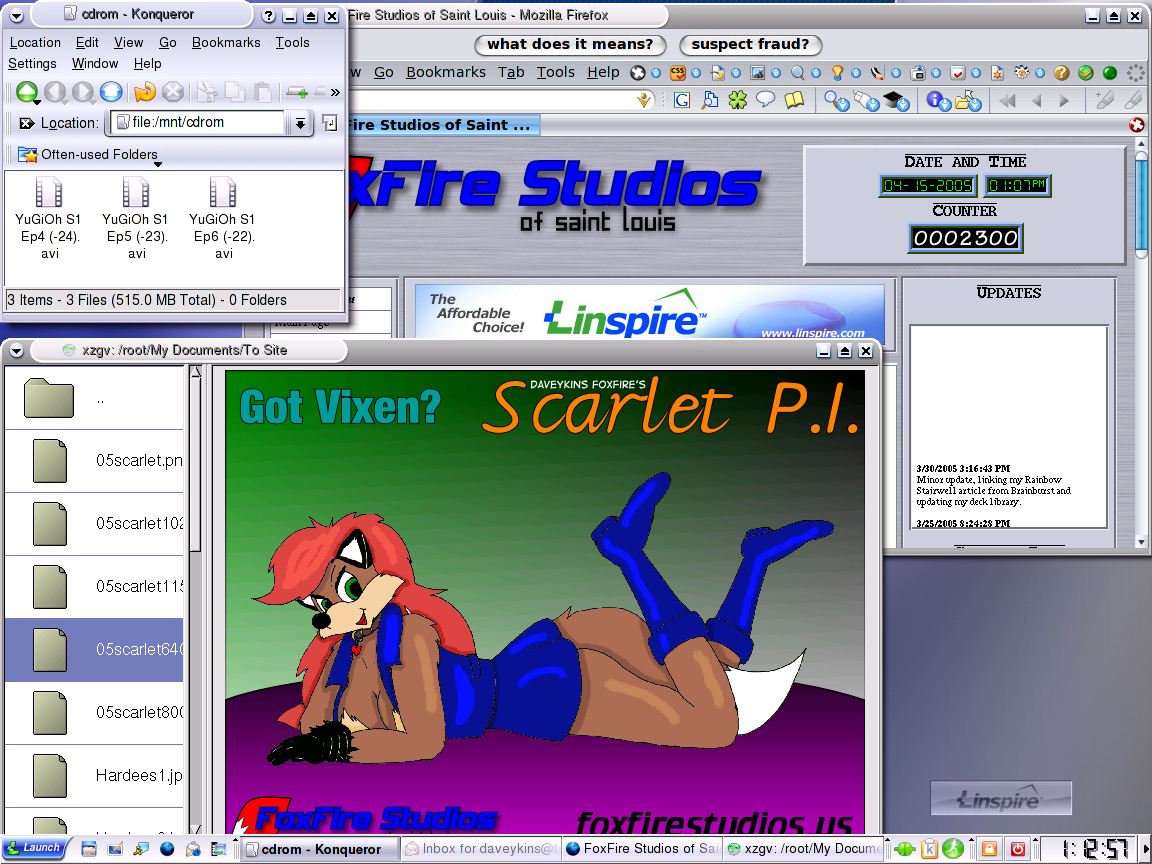Select the 05scarlet115 file in xzgv
The image size is (1152, 864).
(94, 587)
